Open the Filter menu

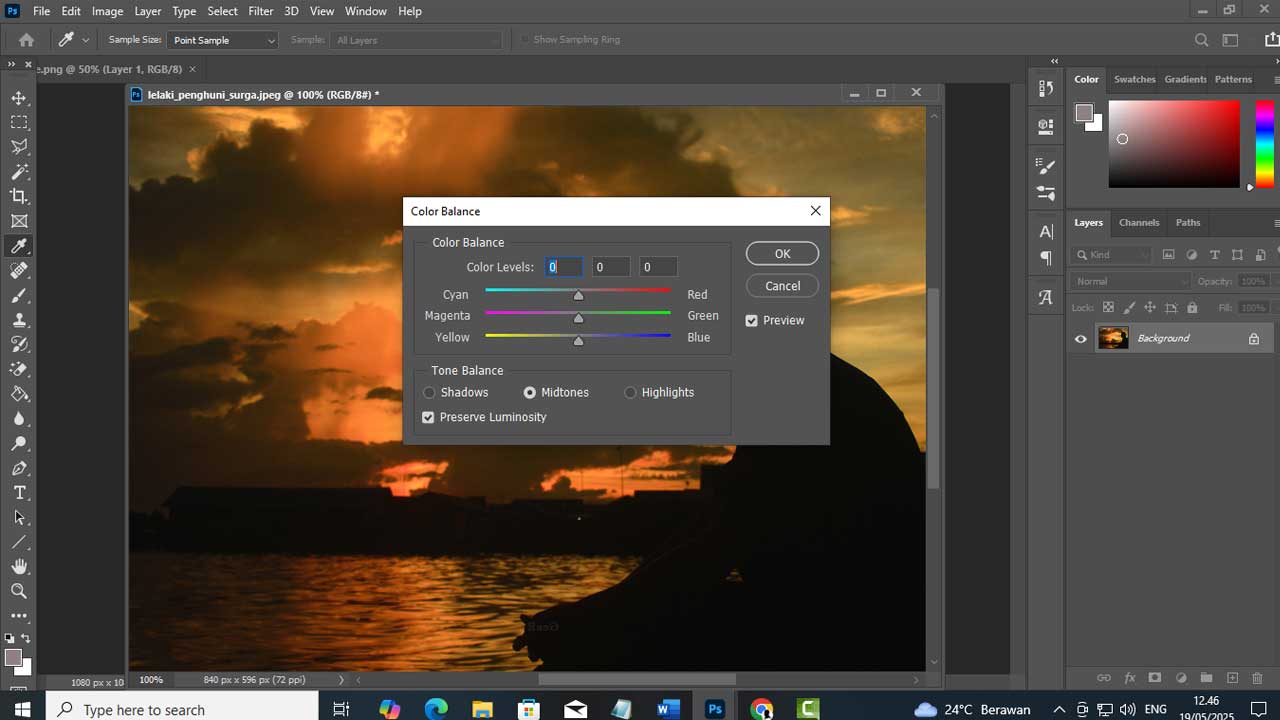[x=261, y=11]
